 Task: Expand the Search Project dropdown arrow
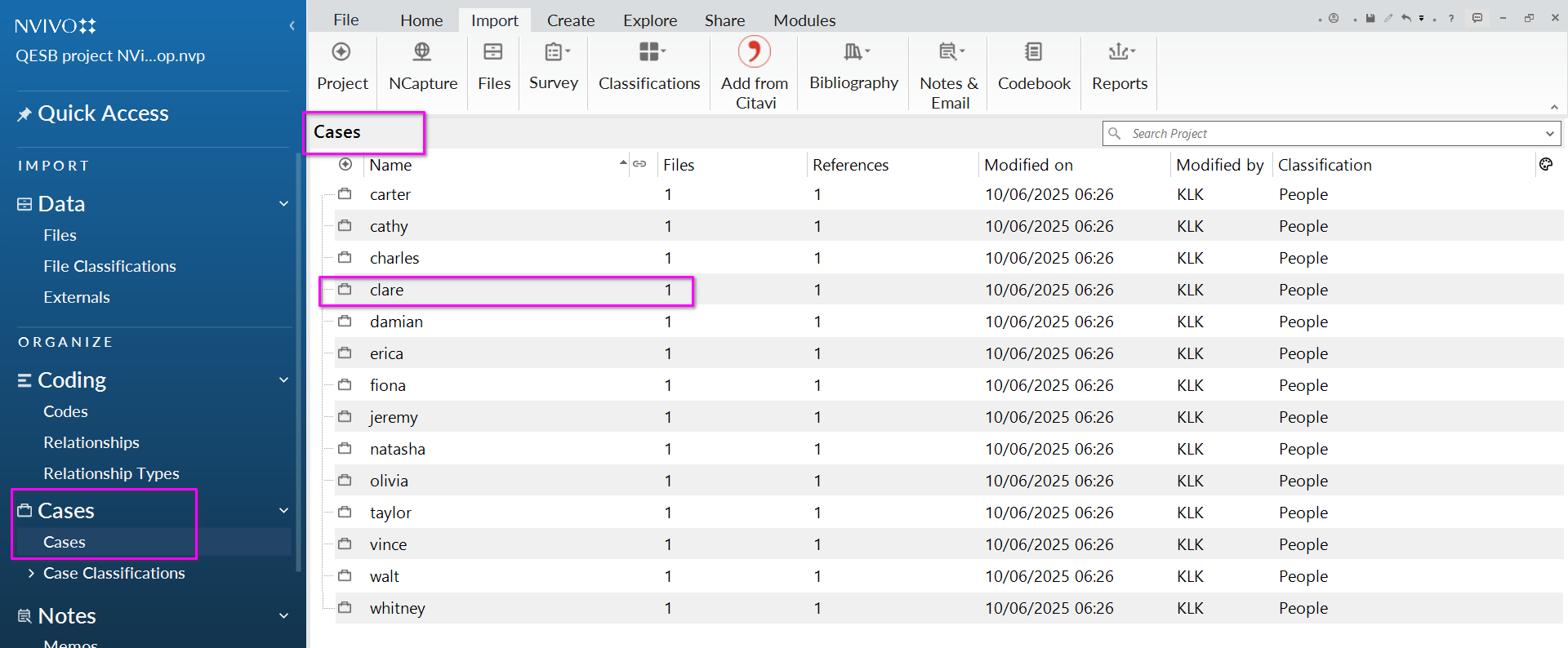click(1549, 134)
